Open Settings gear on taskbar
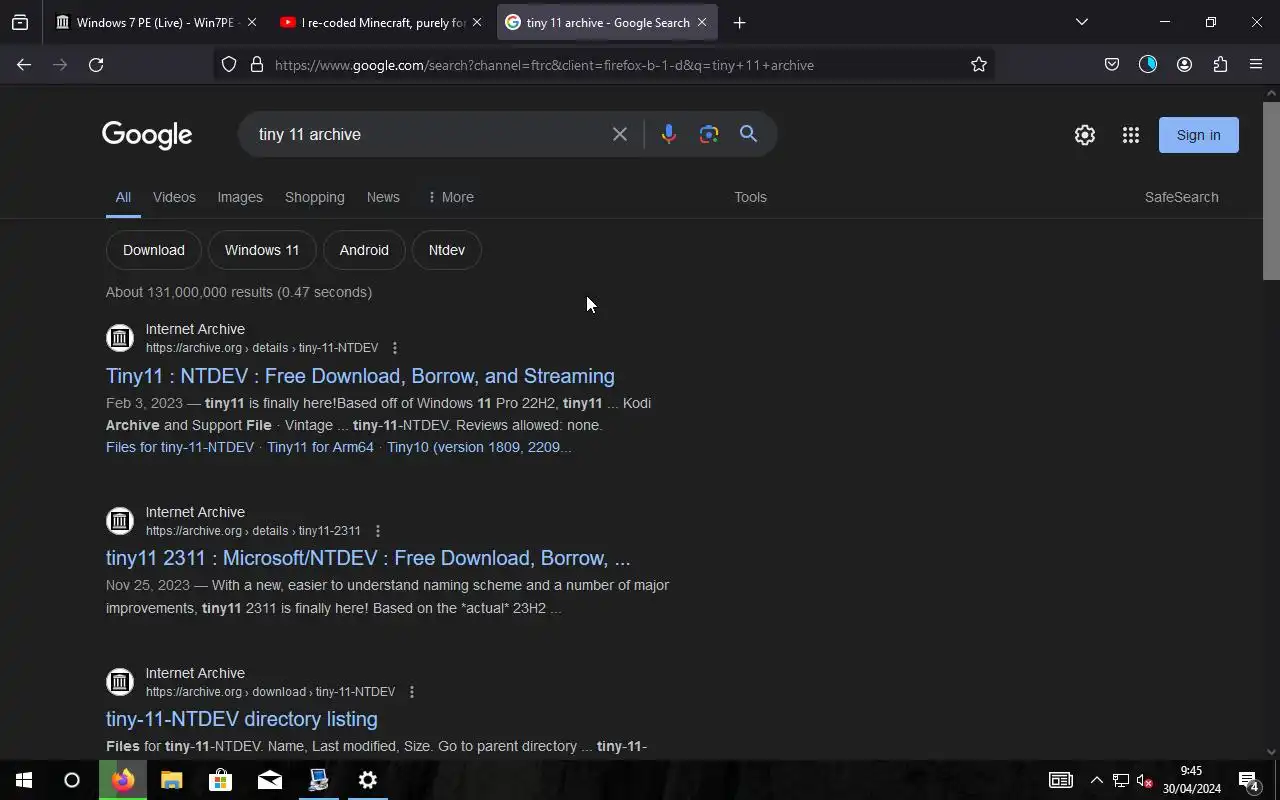 368,780
